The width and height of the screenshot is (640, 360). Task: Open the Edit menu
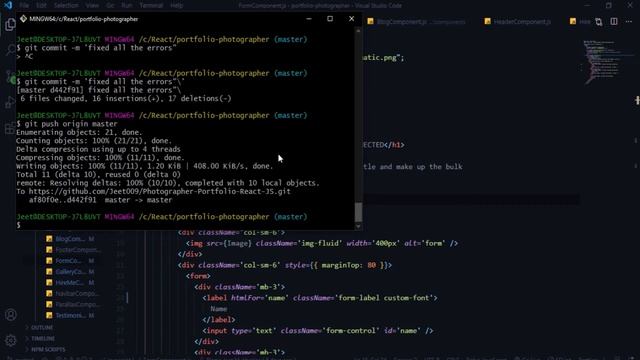tap(41, 6)
